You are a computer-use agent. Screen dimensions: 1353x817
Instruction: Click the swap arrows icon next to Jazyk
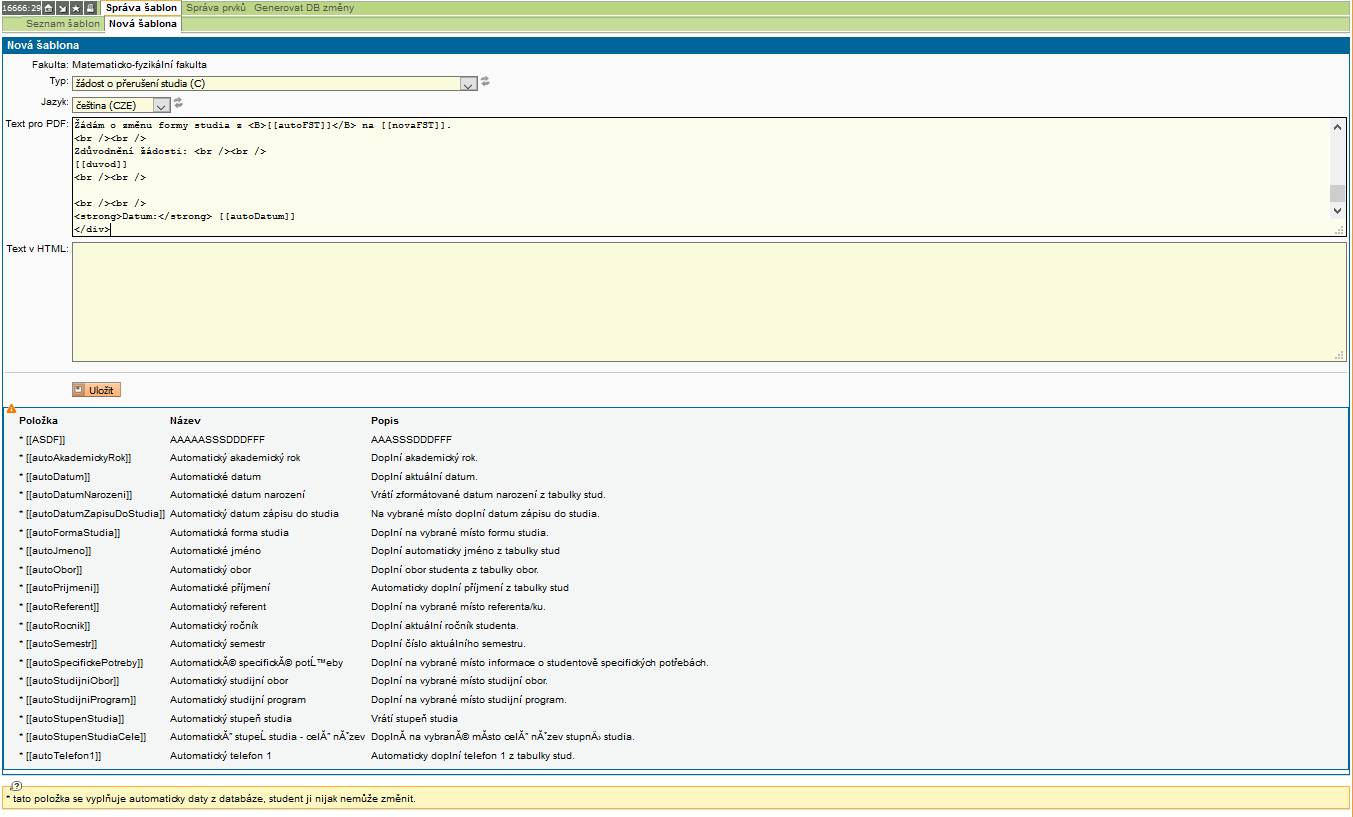[x=178, y=103]
